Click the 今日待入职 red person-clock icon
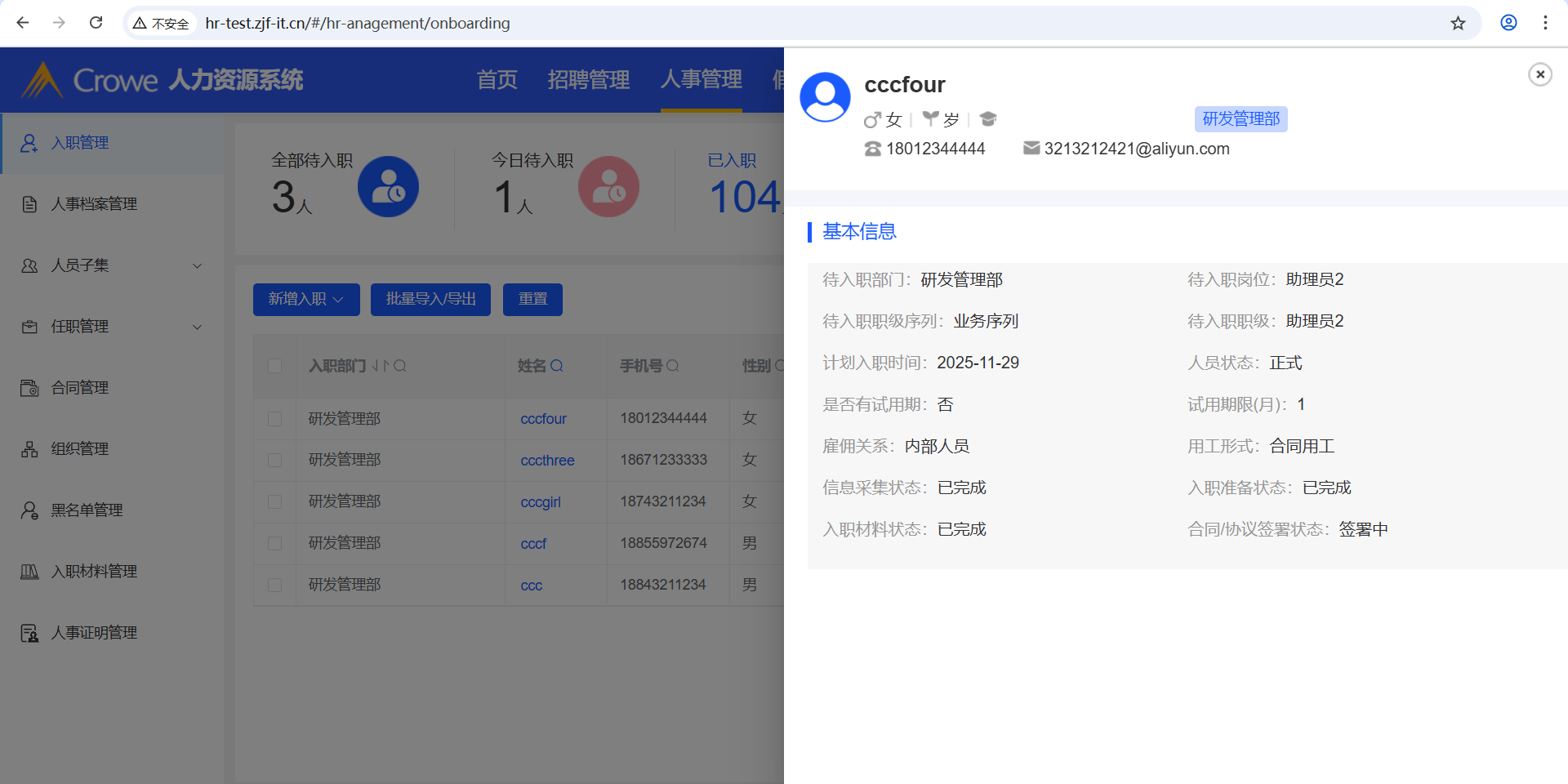 pyautogui.click(x=608, y=187)
